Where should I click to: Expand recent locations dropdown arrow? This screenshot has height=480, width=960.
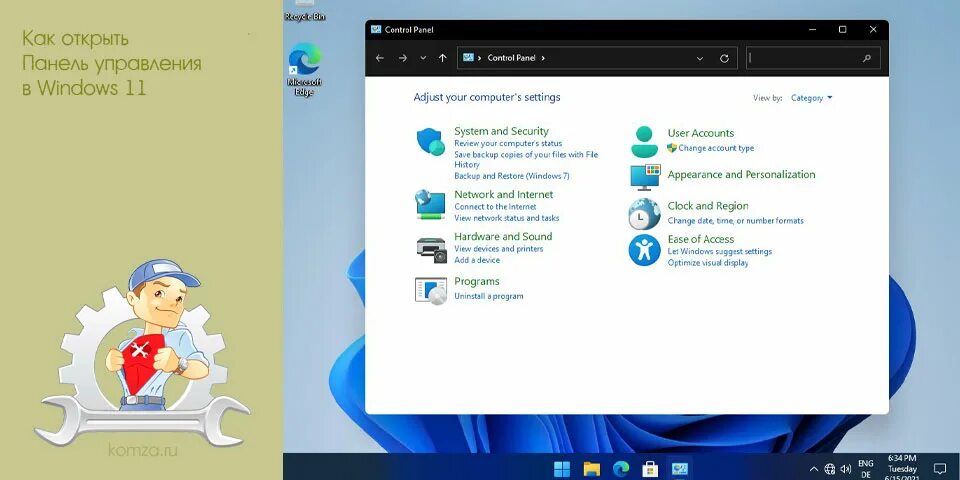click(x=422, y=58)
